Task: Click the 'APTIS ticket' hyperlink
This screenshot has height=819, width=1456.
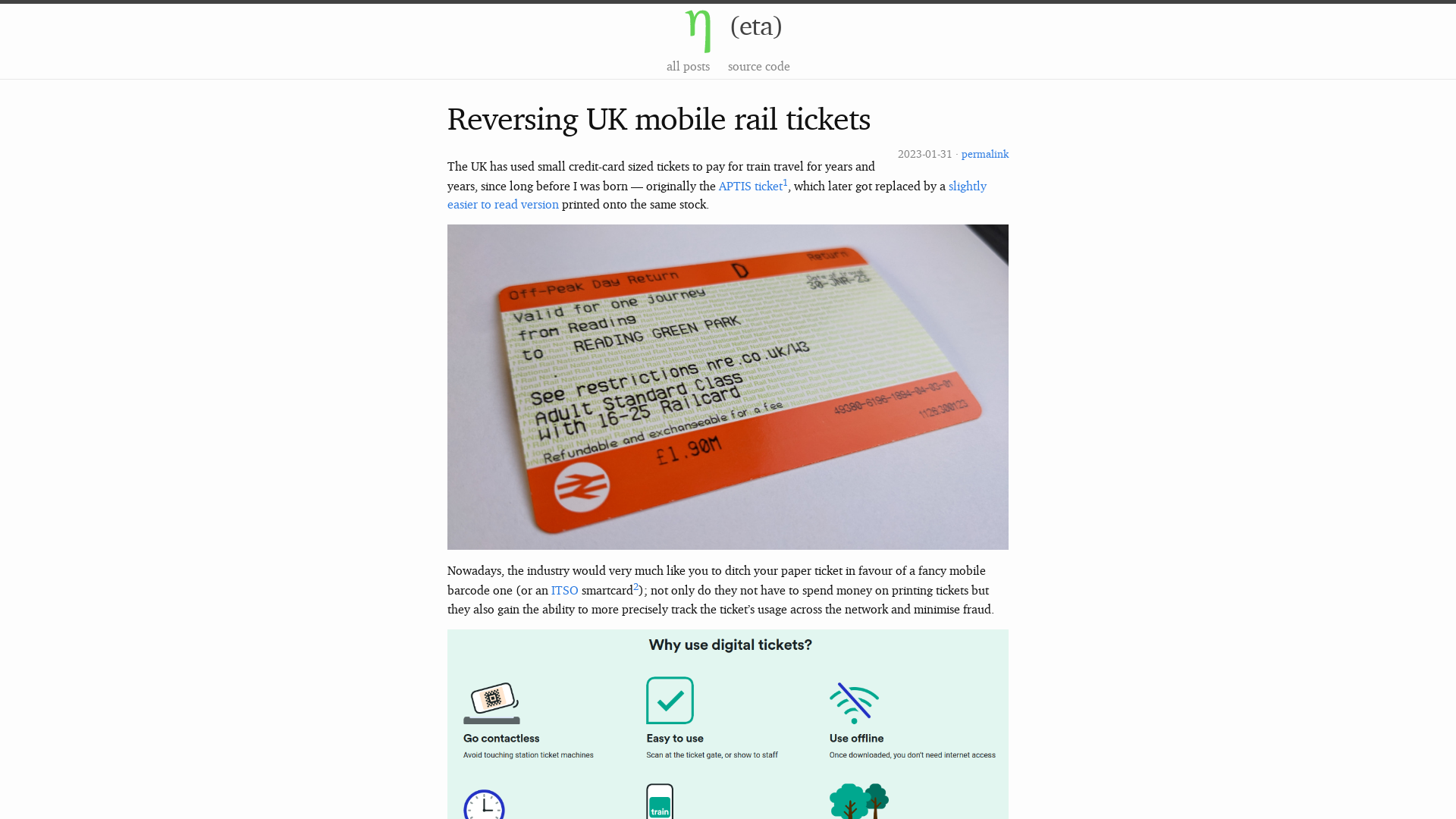Action: click(751, 187)
